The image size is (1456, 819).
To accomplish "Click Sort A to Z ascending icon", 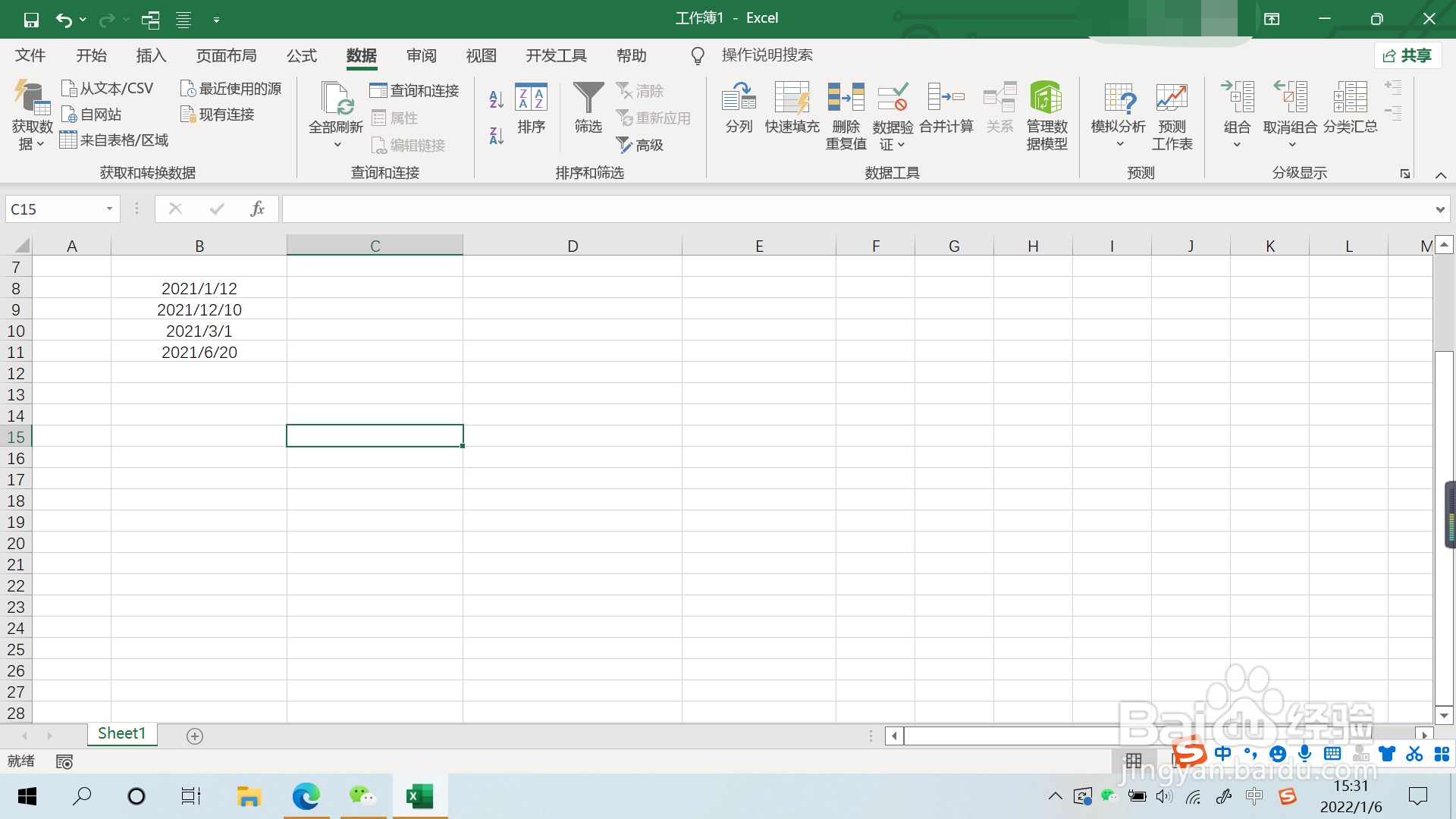I will (496, 99).
